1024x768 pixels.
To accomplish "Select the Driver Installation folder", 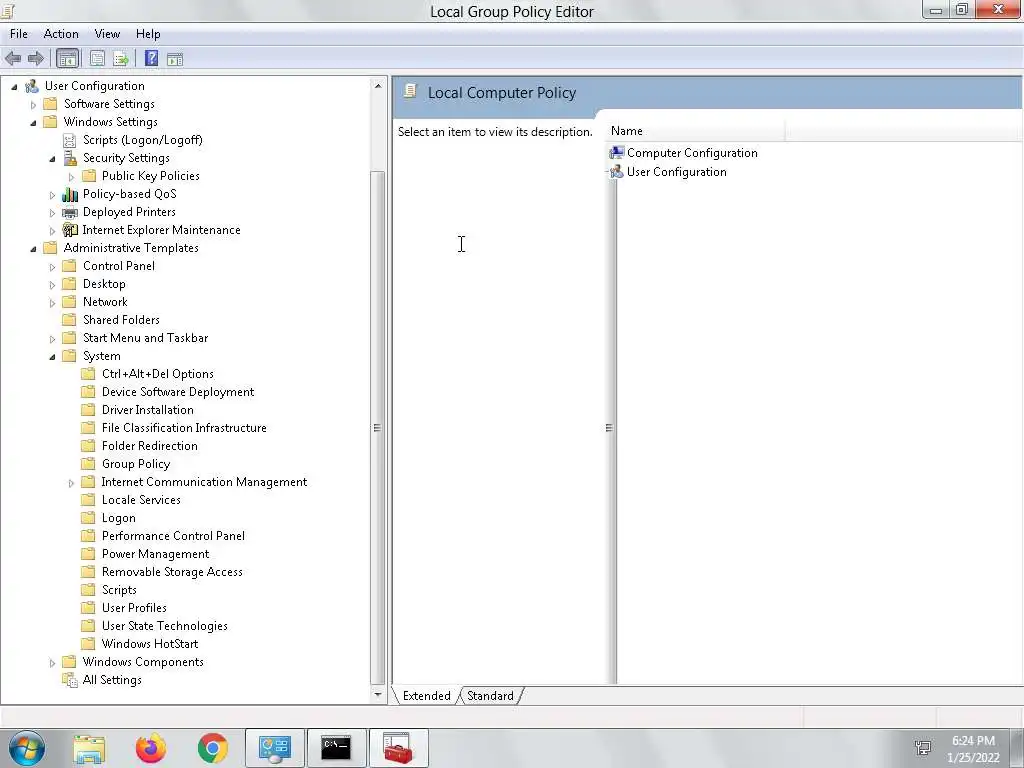I will pyautogui.click(x=148, y=409).
